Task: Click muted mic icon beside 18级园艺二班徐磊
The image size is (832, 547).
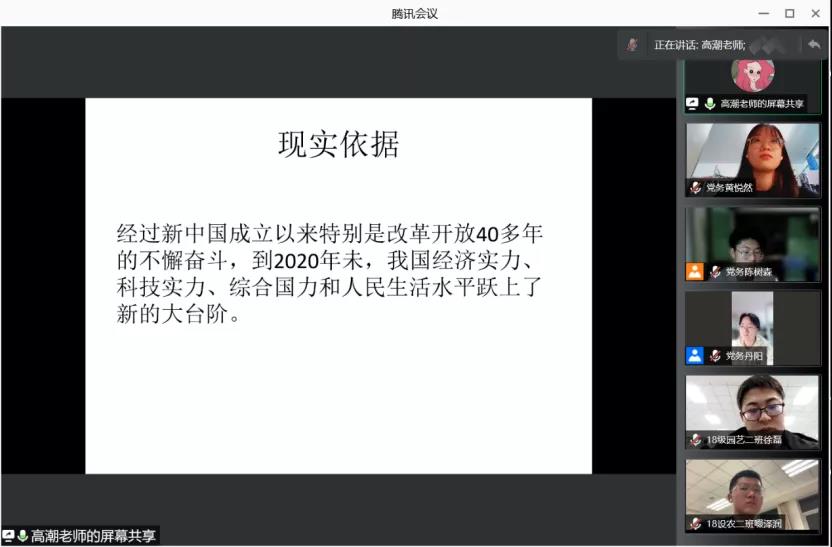Action: click(695, 439)
